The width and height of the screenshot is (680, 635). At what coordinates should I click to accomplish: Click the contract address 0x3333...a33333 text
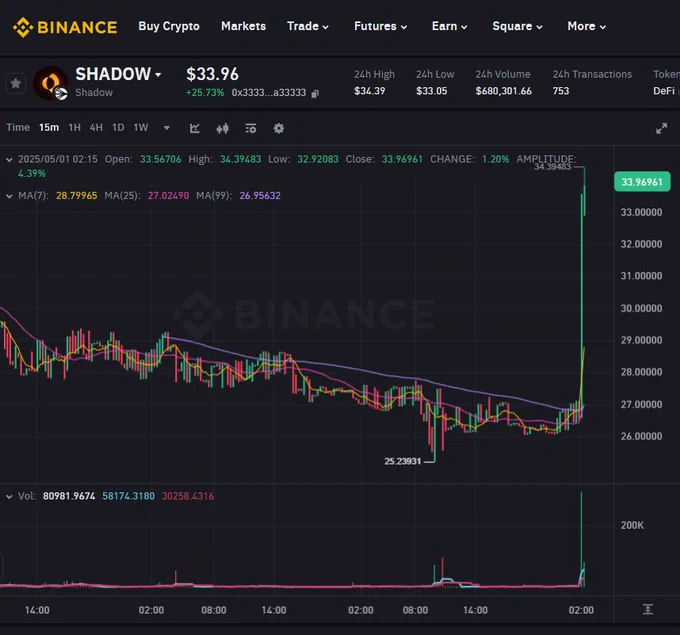(269, 93)
